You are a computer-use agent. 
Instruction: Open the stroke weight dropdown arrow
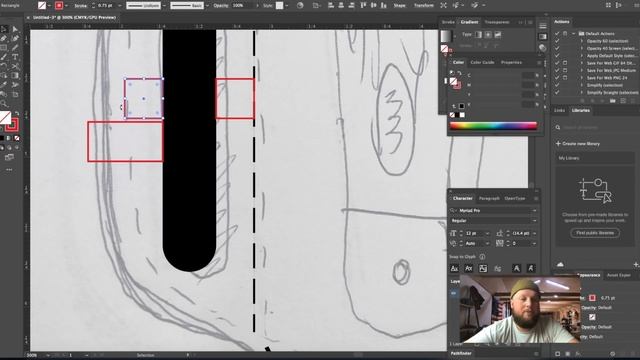tap(120, 6)
